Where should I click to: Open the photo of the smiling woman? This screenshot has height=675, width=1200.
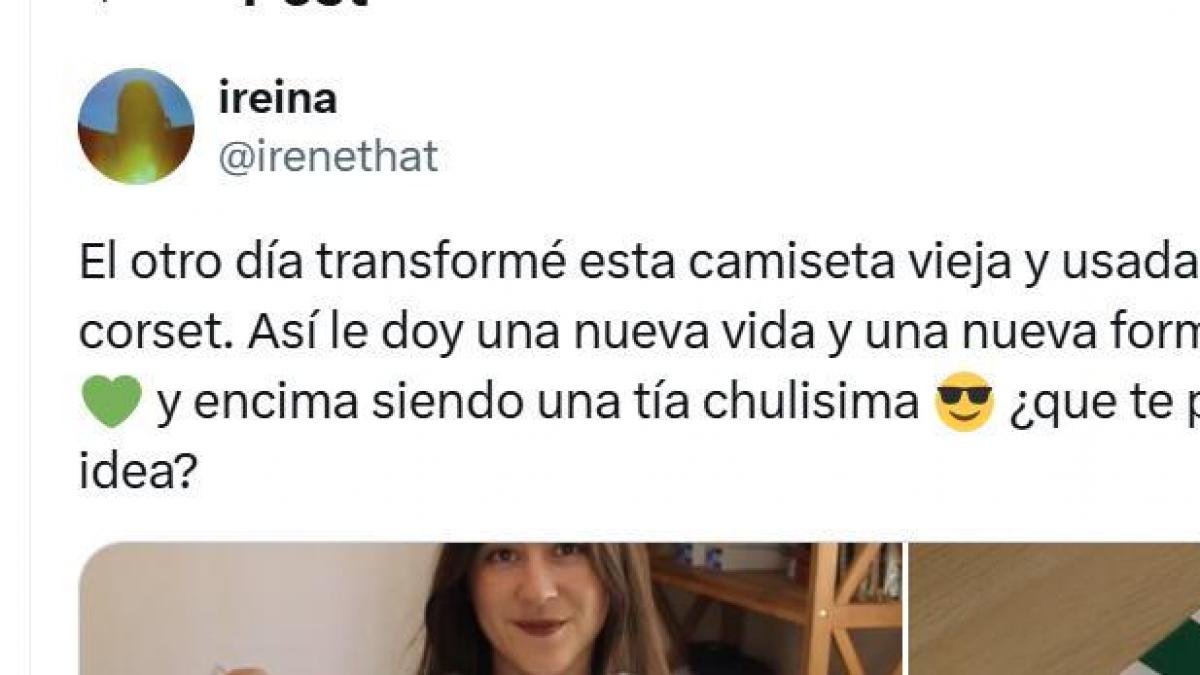click(490, 609)
